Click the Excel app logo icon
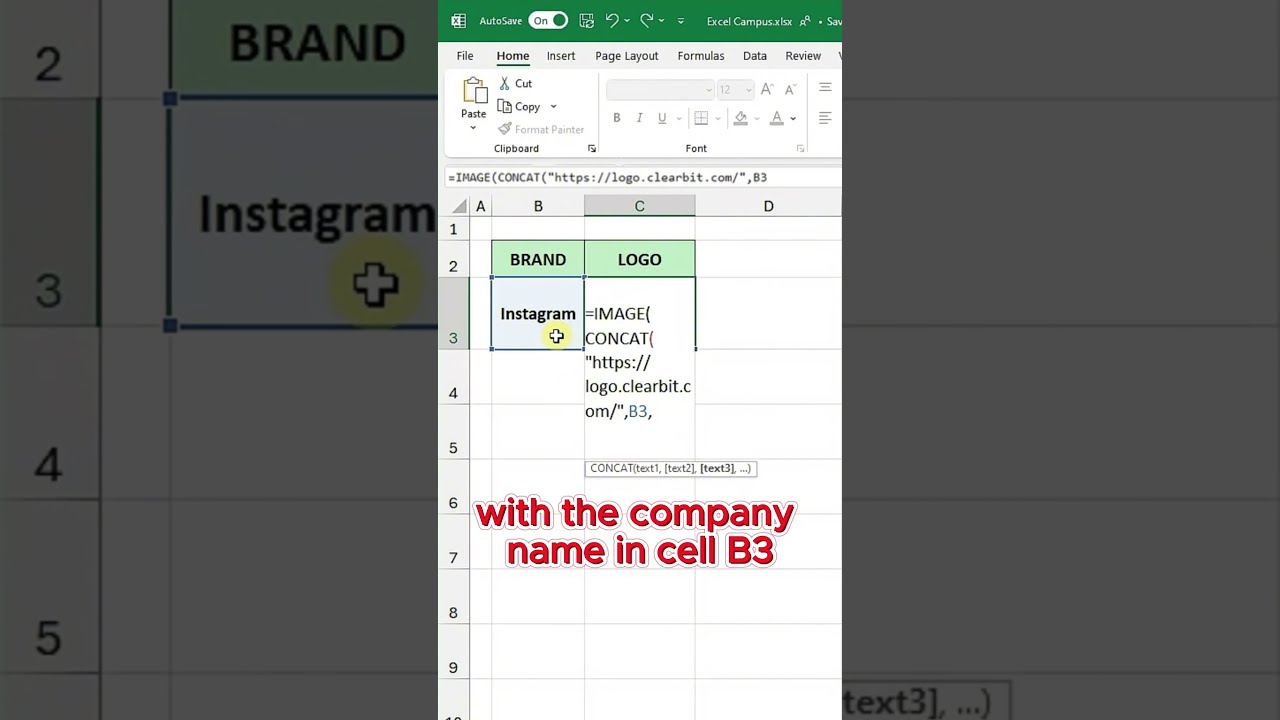 [459, 20]
